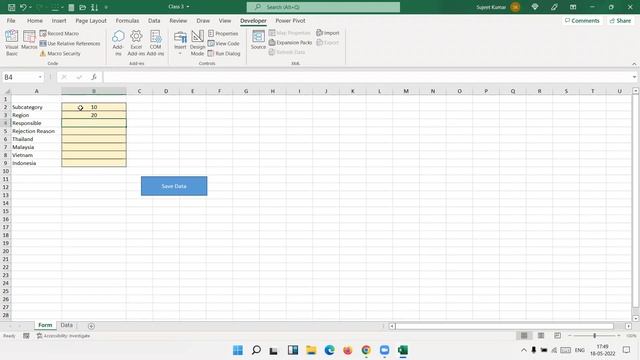
Task: Click the pen icon in title bar
Action: 554,7
